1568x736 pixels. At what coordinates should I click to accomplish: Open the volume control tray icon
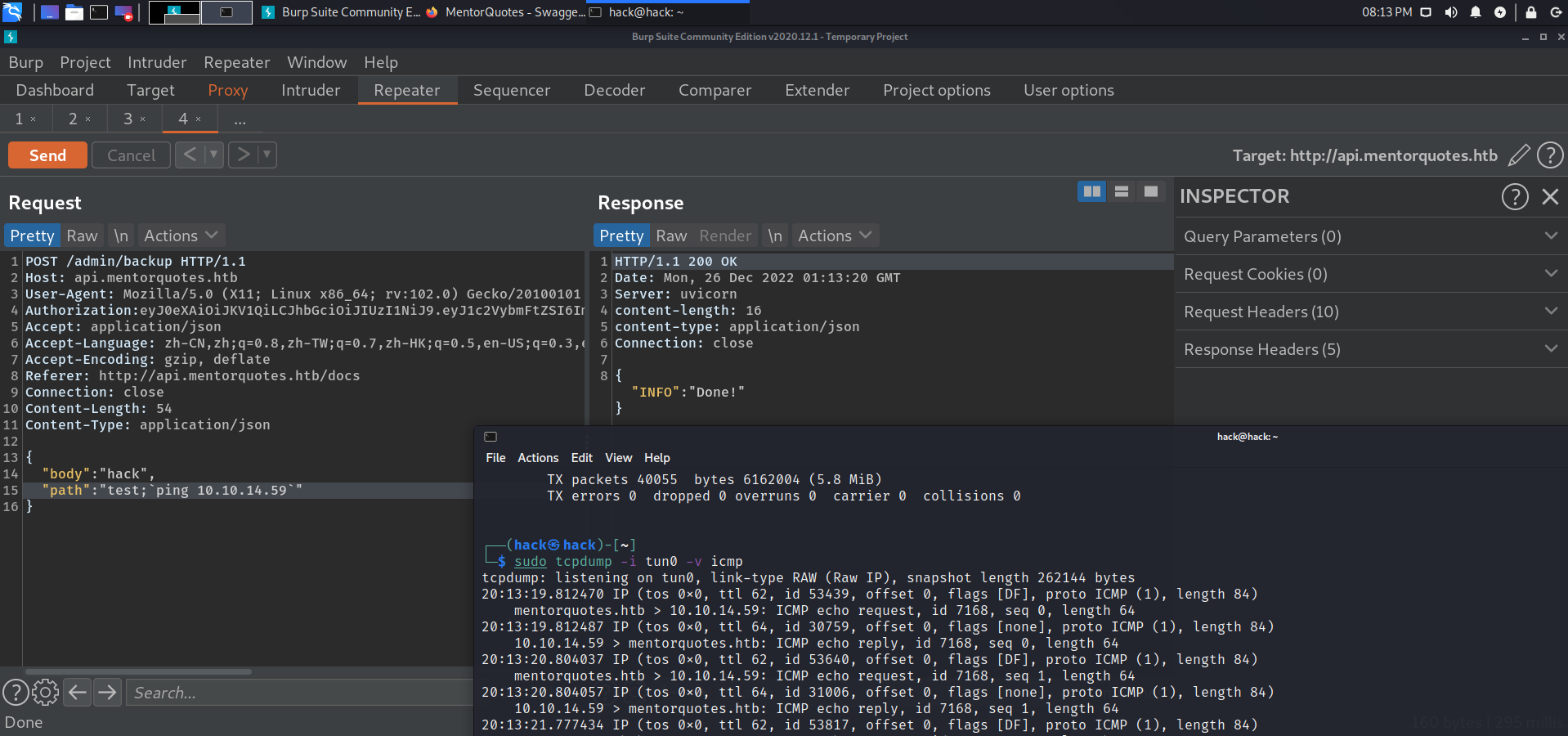tap(1450, 12)
